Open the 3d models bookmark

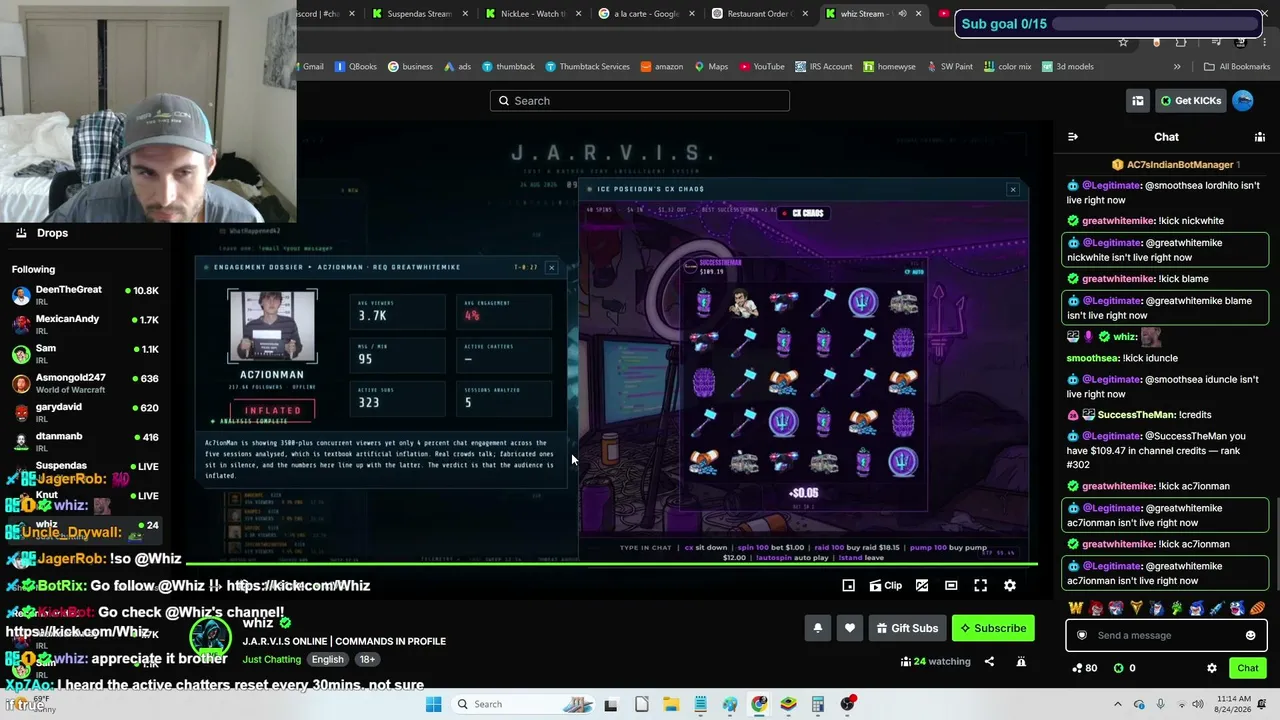click(1068, 67)
